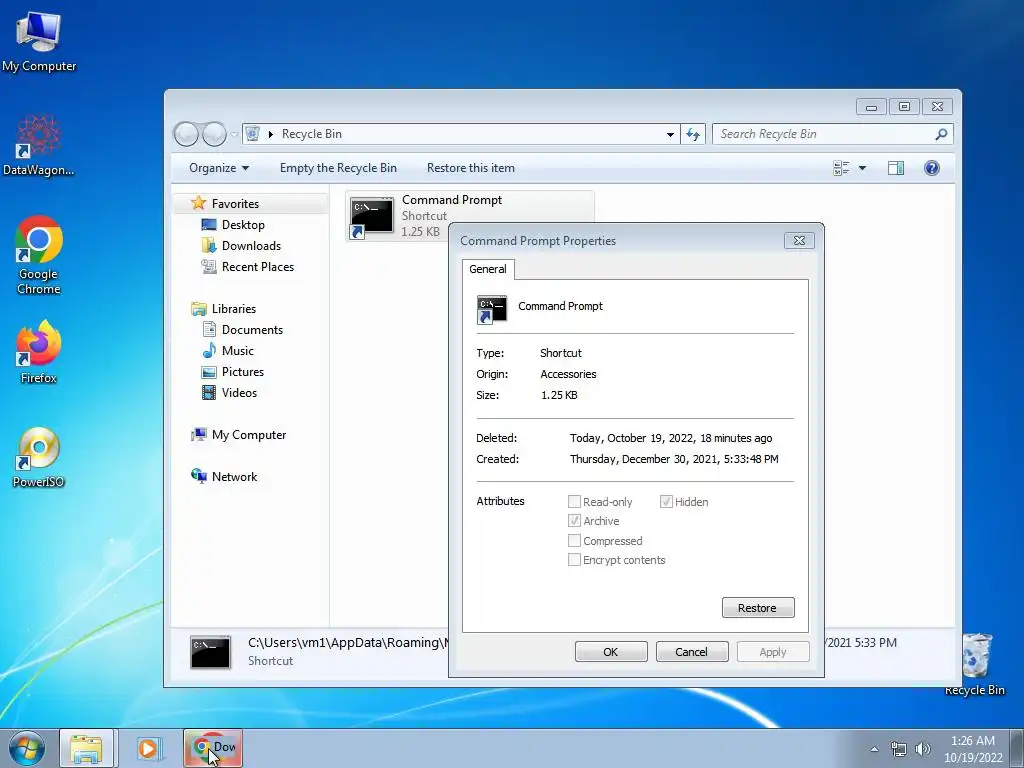
Task: Click the search magnifier icon
Action: (941, 134)
